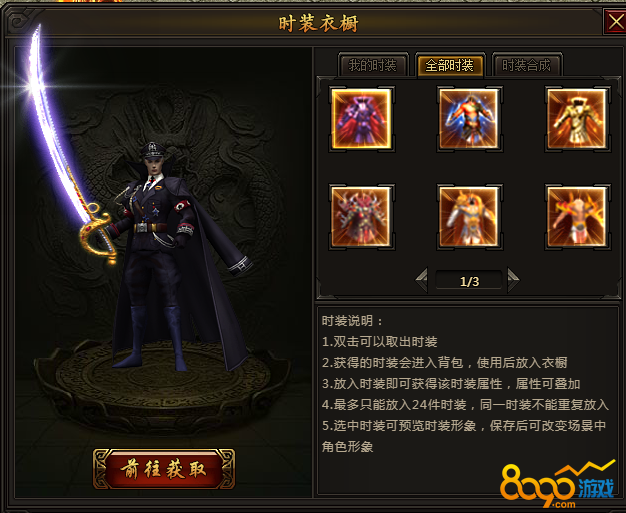Click the round stone pedestal under the character
Viewport: 626px width, 513px height.
(x=162, y=385)
